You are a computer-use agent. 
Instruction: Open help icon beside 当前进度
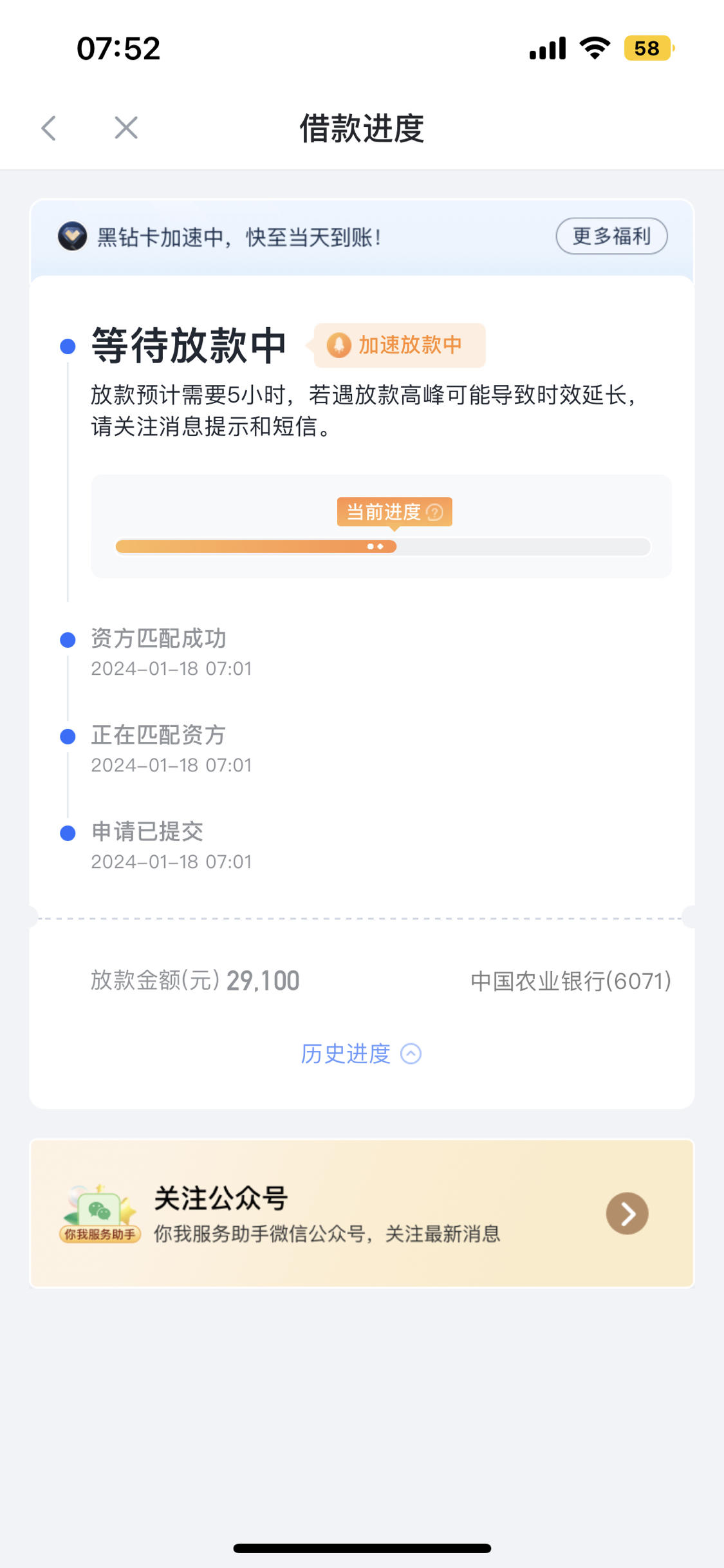435,512
